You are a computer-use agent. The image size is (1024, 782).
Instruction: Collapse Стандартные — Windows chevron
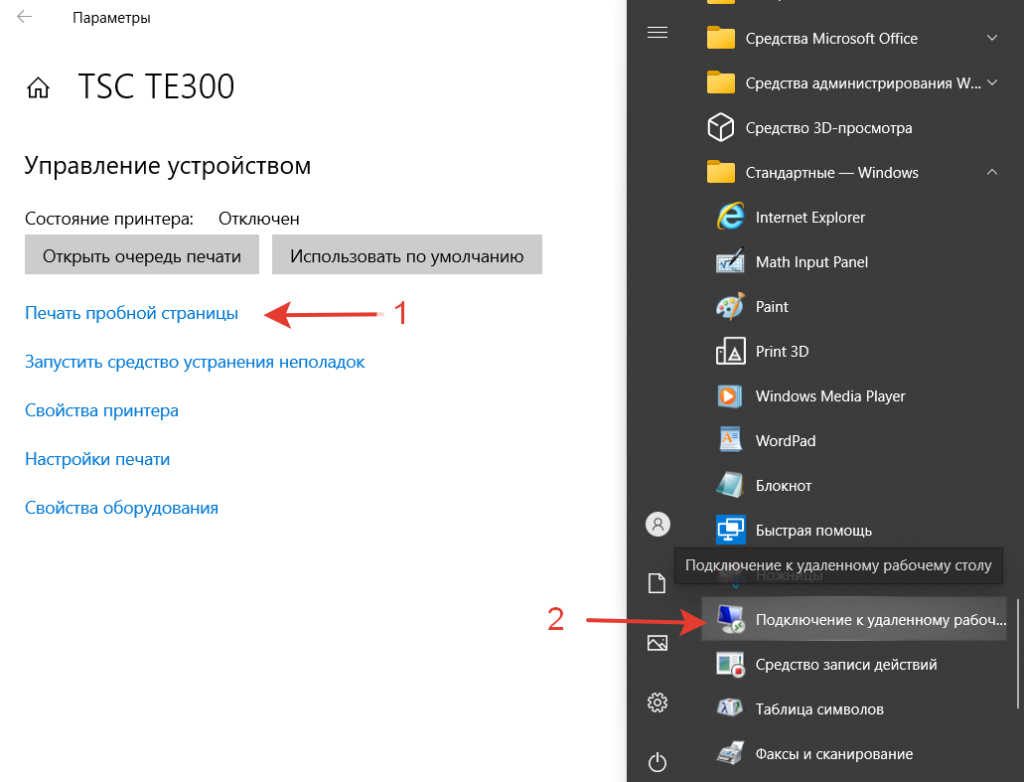992,172
